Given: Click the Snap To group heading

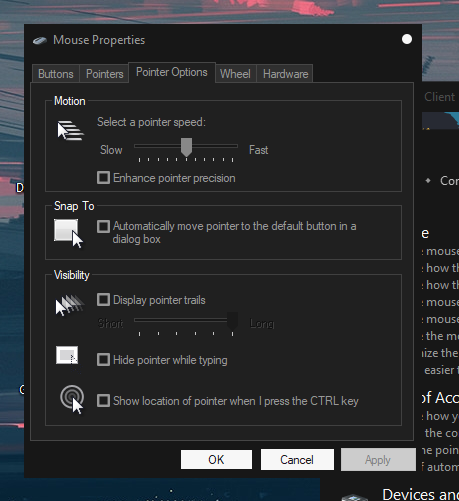Looking at the screenshot, I should point(74,206).
